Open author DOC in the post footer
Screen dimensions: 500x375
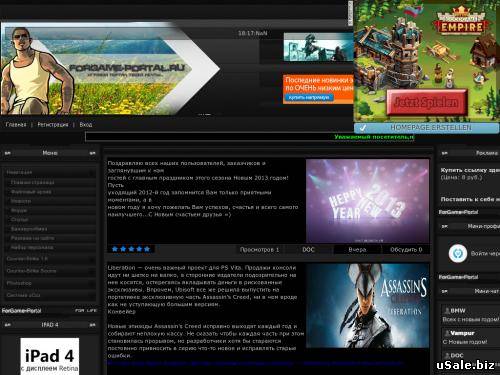pyautogui.click(x=308, y=249)
